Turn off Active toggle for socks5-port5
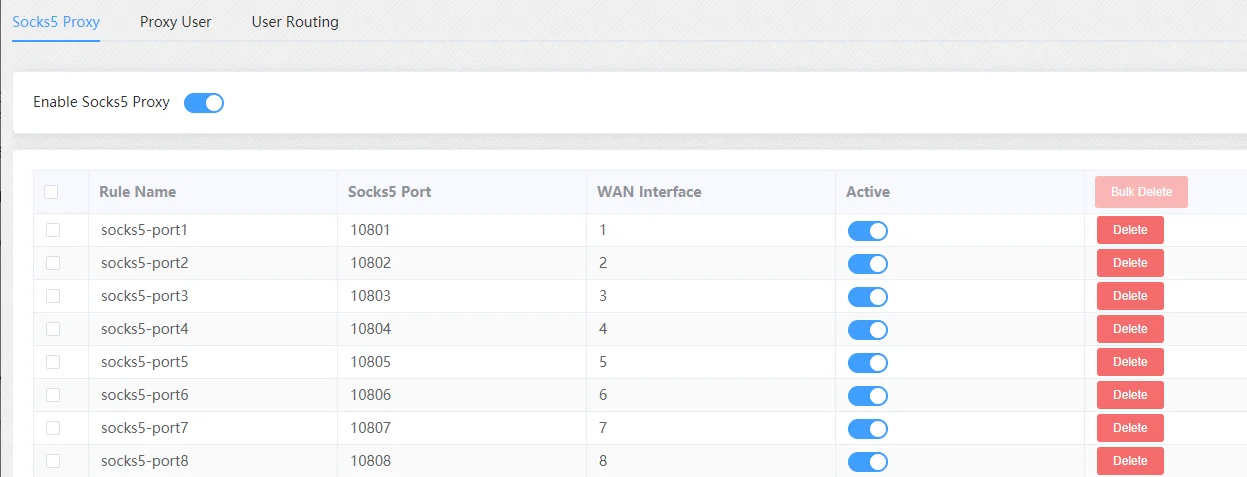The image size is (1247, 477). point(867,363)
